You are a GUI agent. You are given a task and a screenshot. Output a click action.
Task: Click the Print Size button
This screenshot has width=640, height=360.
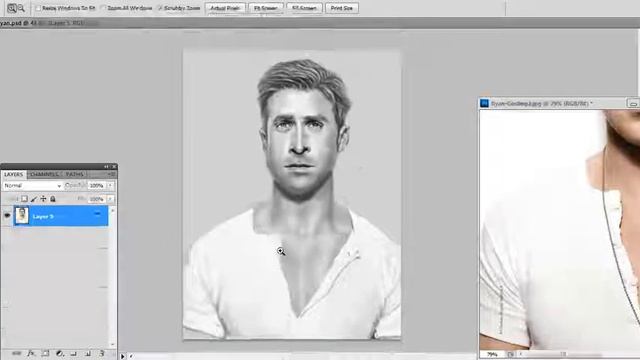(342, 8)
